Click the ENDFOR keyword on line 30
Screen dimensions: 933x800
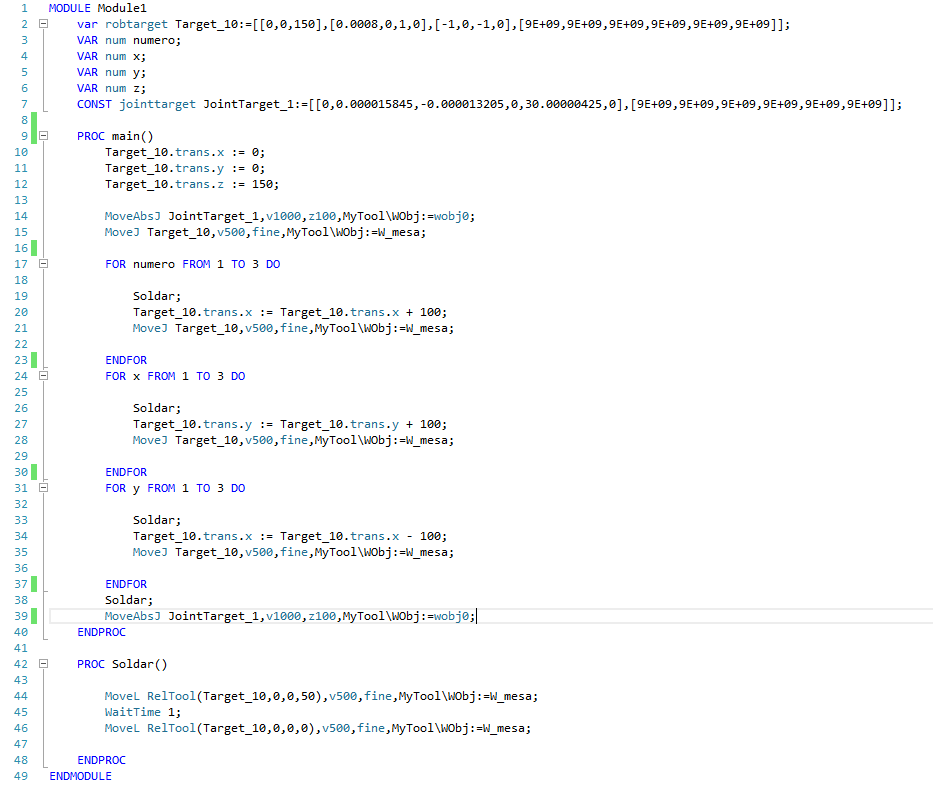pyautogui.click(x=126, y=472)
